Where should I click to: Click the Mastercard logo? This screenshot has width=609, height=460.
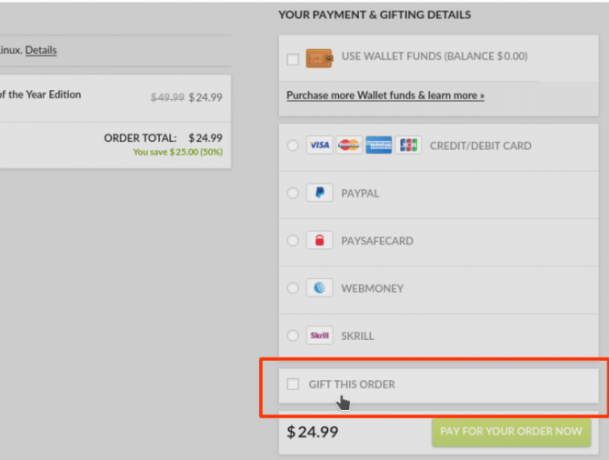(349, 145)
